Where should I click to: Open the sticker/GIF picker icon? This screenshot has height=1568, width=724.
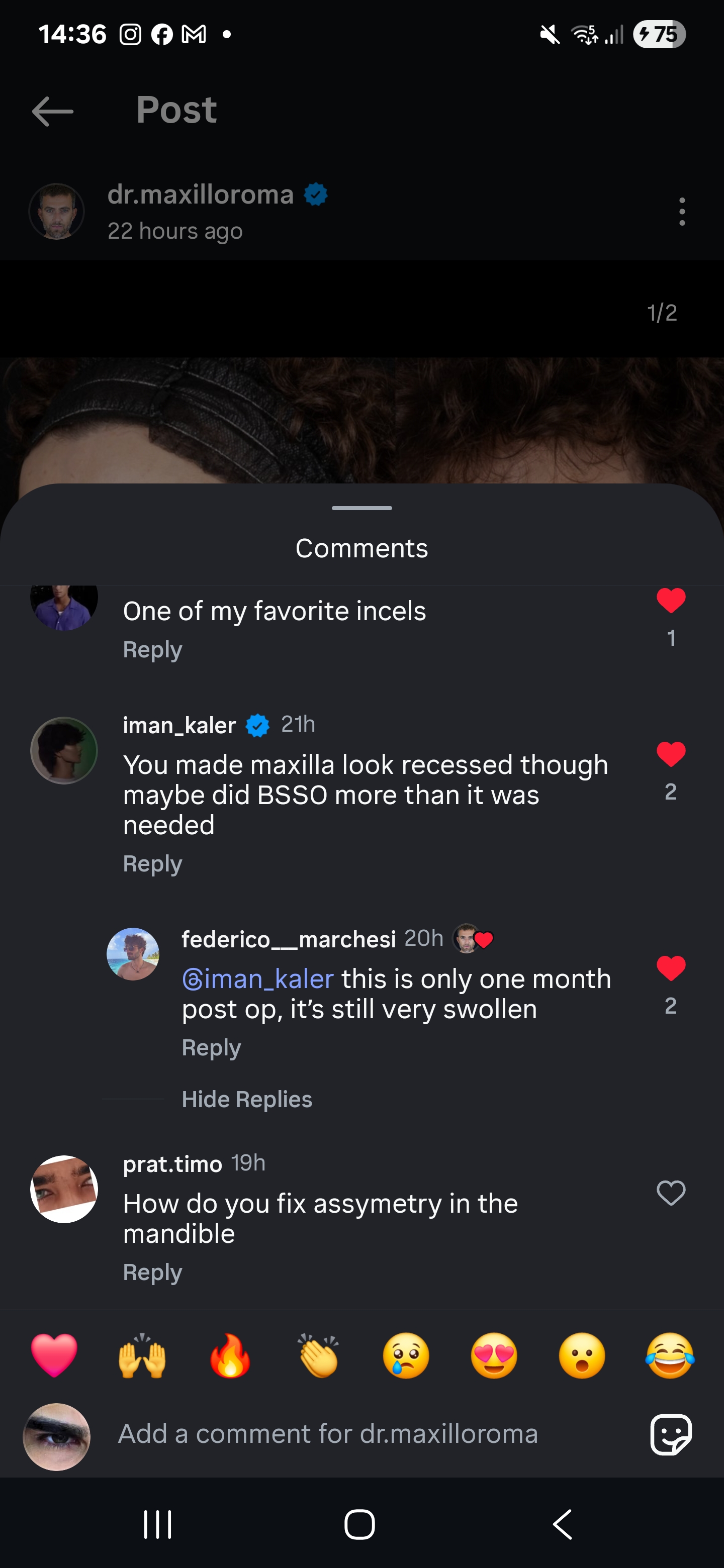[670, 1434]
